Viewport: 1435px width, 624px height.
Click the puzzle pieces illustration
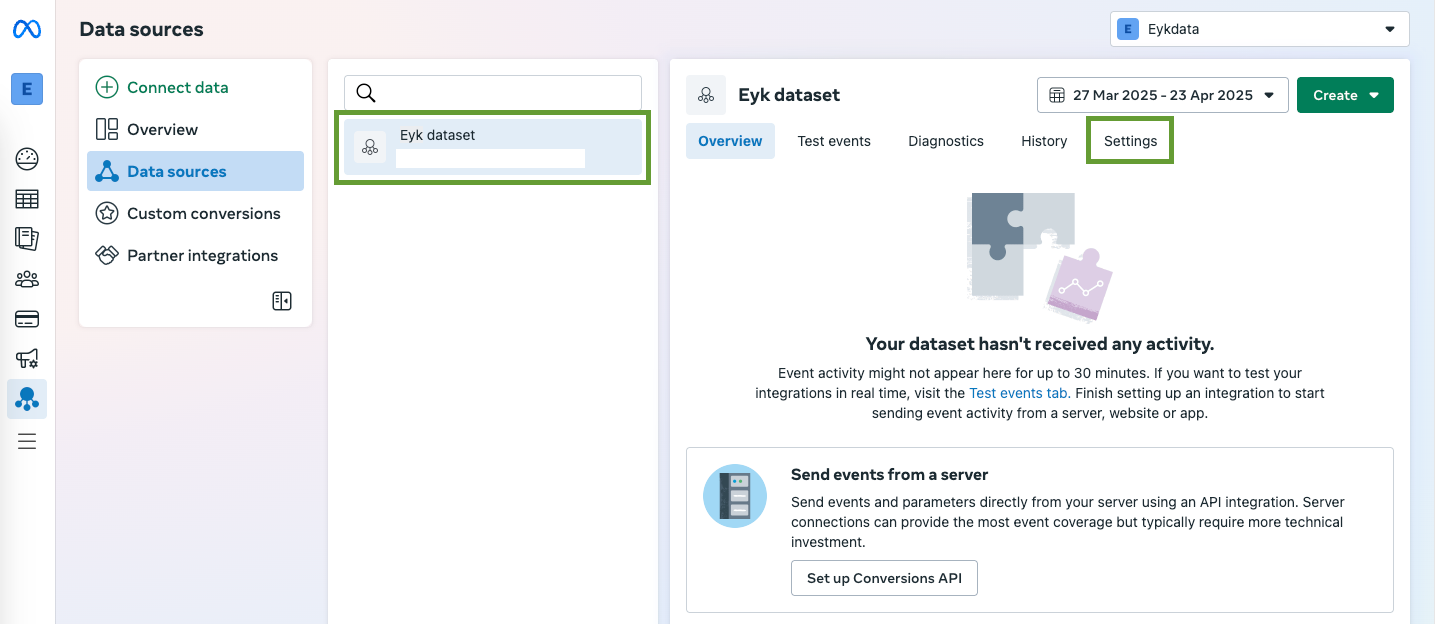pos(1040,257)
